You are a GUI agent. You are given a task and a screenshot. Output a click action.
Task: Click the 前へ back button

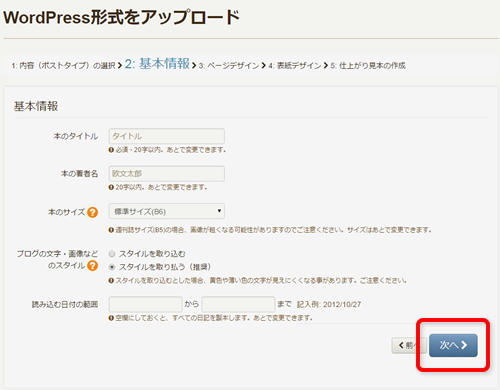click(x=409, y=345)
